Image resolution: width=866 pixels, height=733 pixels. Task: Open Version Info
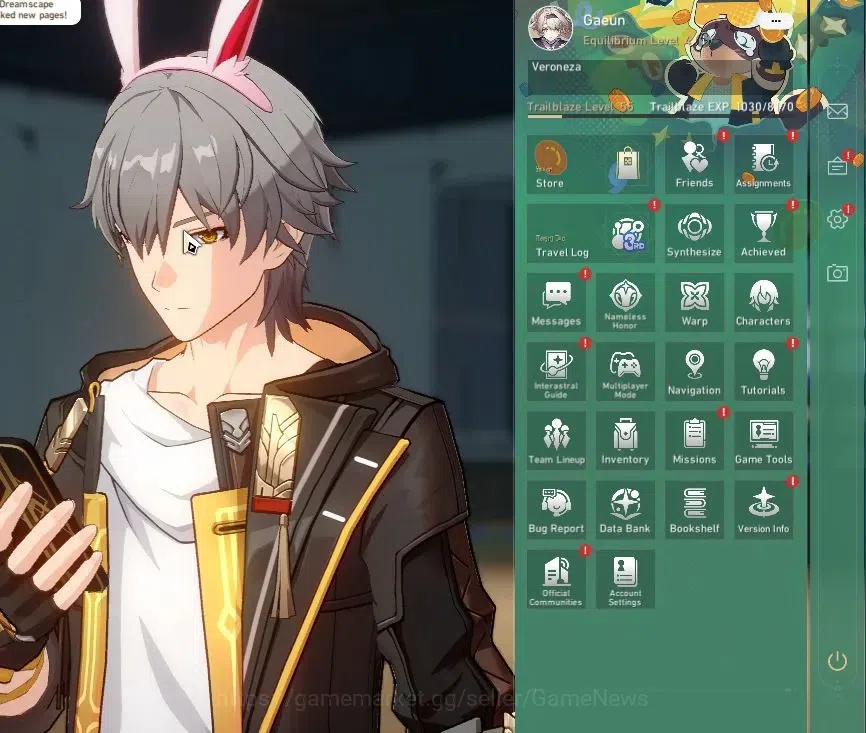[x=763, y=509]
